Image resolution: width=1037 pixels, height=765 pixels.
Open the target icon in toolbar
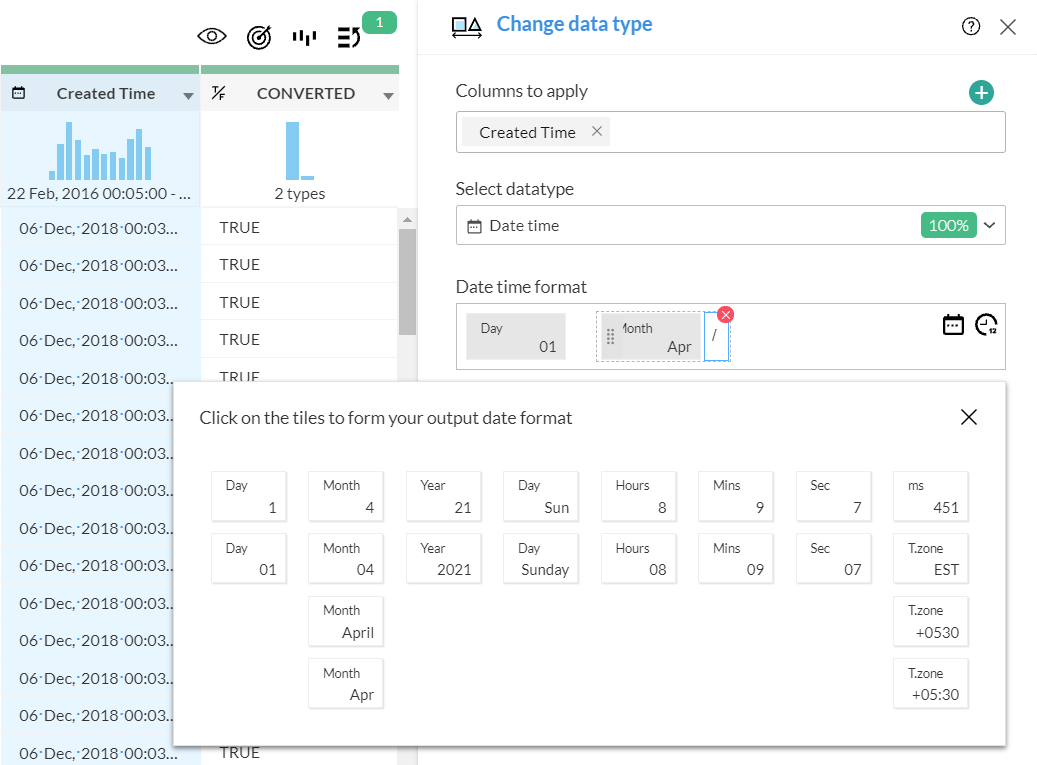pyautogui.click(x=258, y=37)
